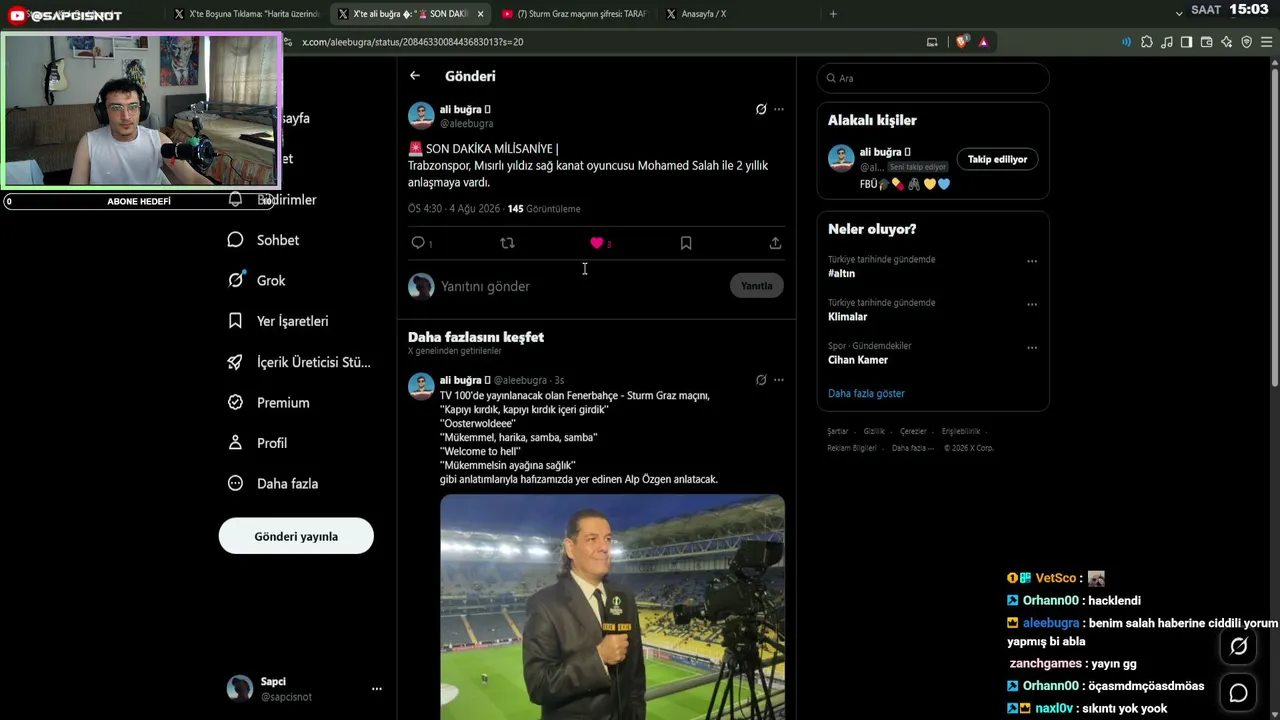Toggle the browser sidebar panel icon
Viewport: 1280px width, 720px height.
[1186, 42]
